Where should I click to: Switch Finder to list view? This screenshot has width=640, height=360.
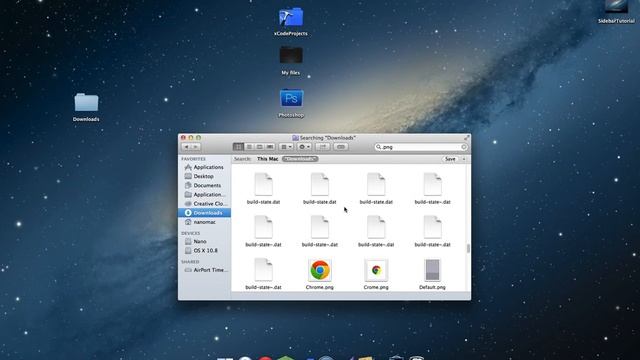coord(249,147)
